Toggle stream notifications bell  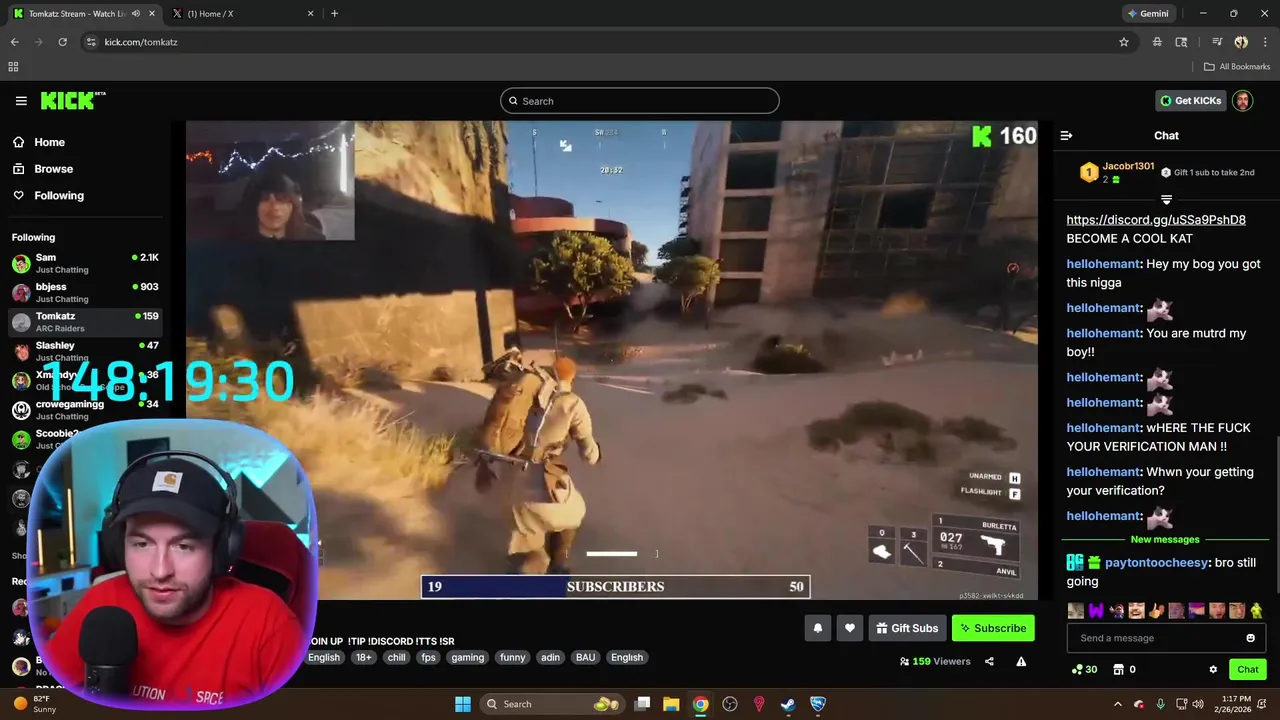pos(817,628)
